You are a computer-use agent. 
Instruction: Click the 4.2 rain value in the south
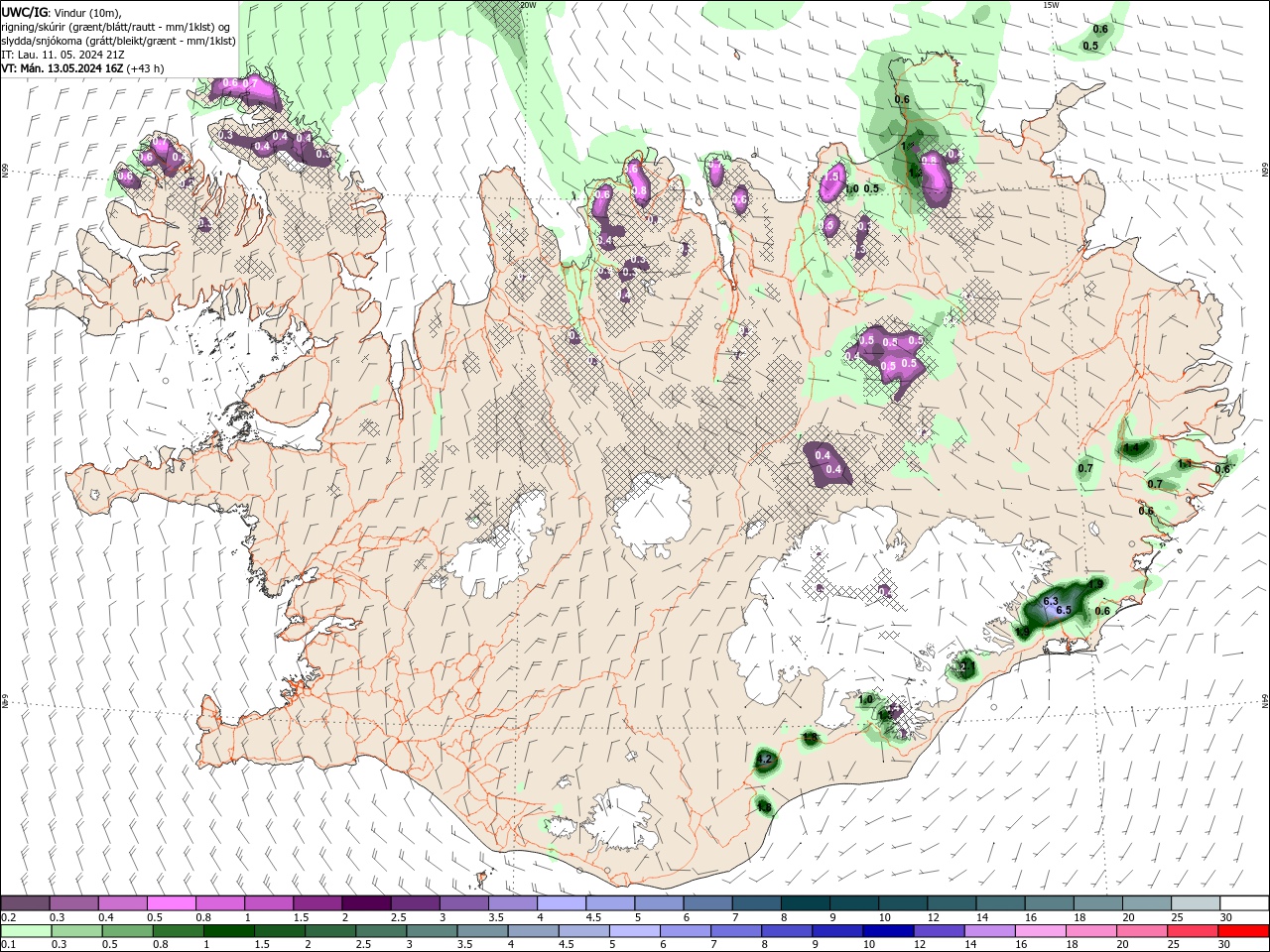click(x=764, y=760)
